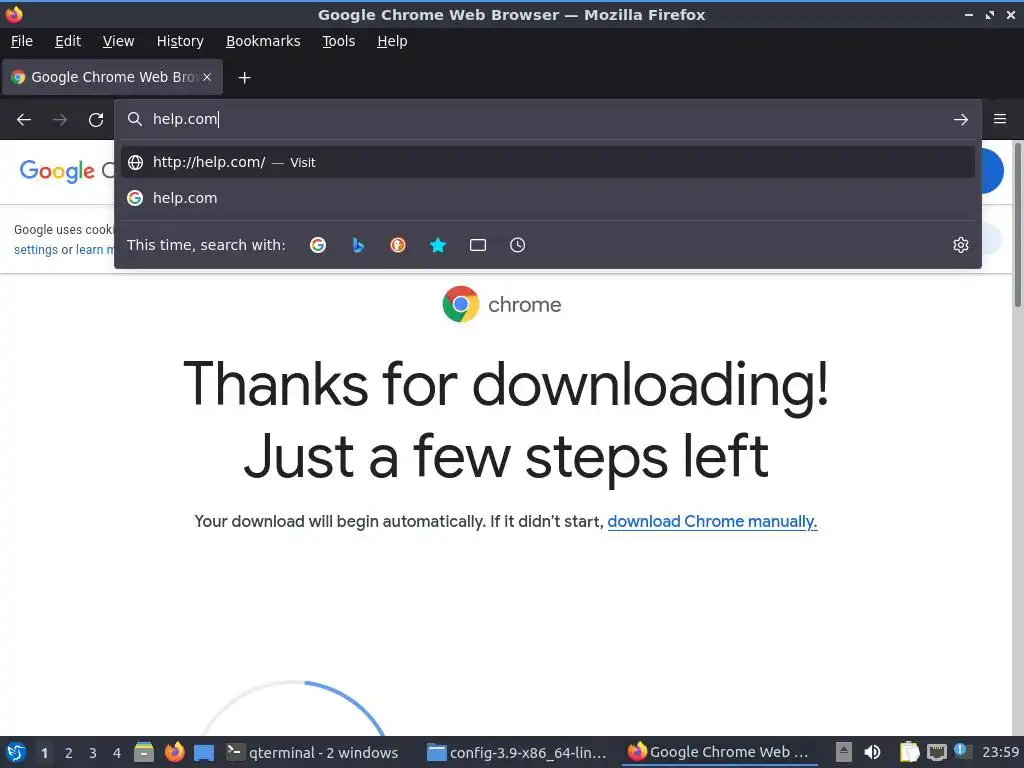
Task: Click the taskbar clock 23:59
Action: 1000,752
